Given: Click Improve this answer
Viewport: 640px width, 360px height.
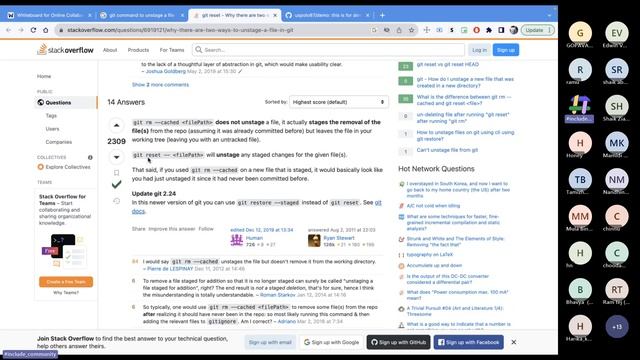Looking at the screenshot, I should 172,229.
